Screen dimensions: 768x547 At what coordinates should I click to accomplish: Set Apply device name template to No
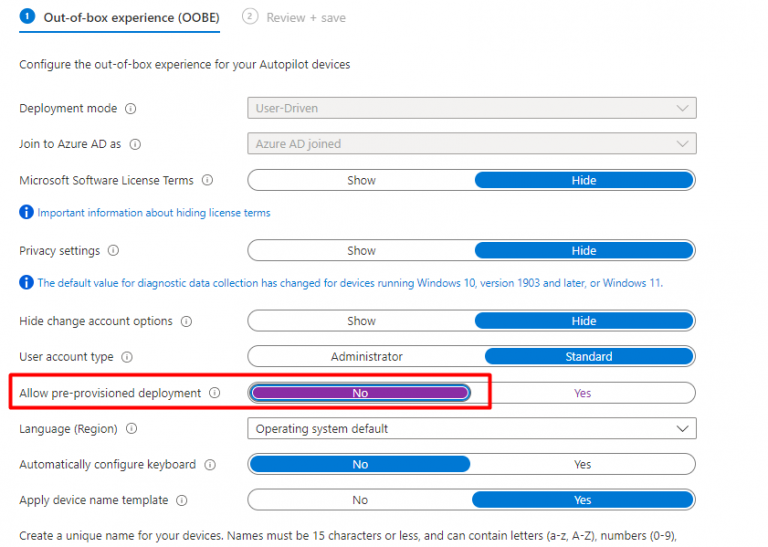(x=360, y=500)
